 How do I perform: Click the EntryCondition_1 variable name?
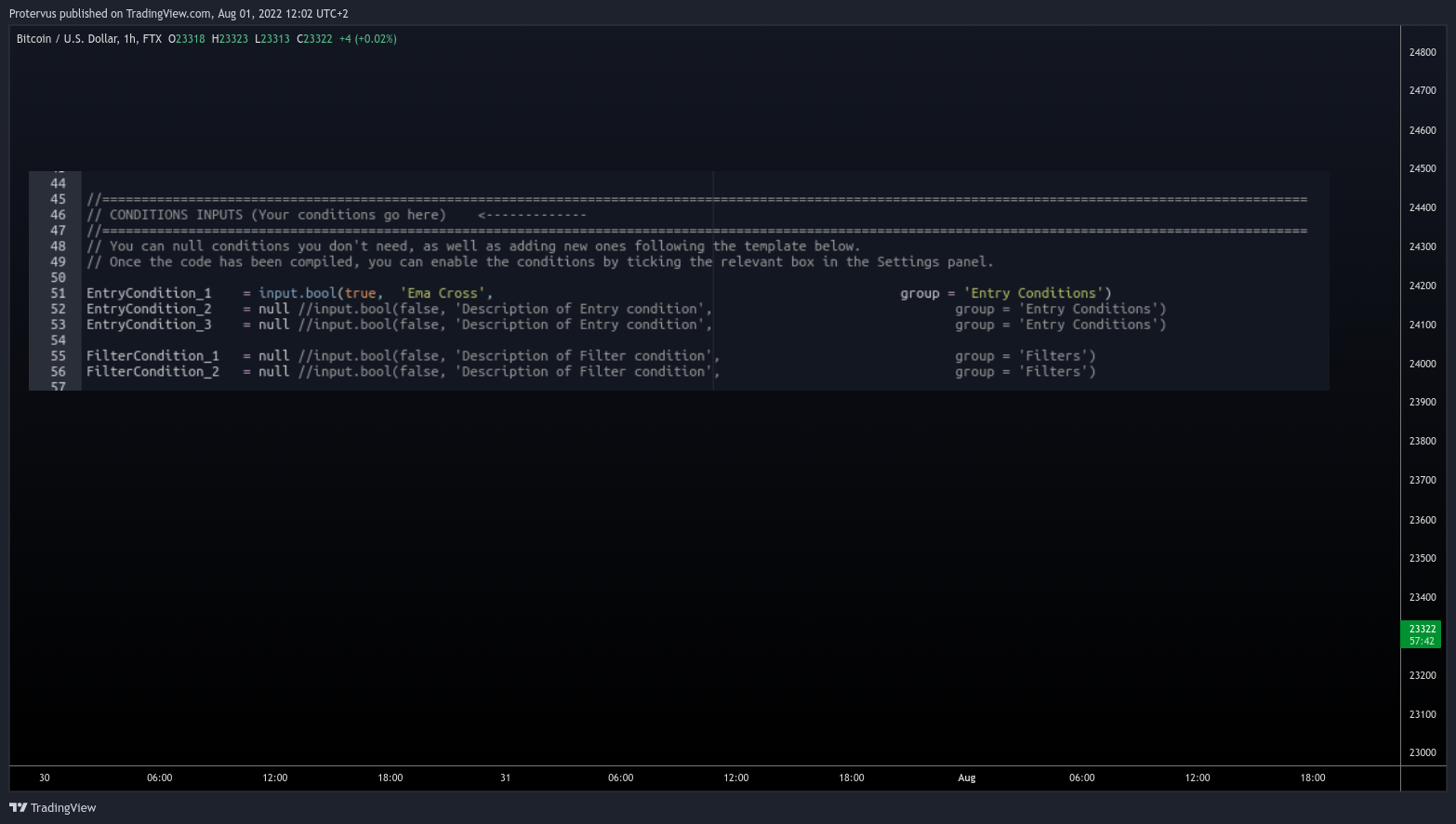[149, 293]
